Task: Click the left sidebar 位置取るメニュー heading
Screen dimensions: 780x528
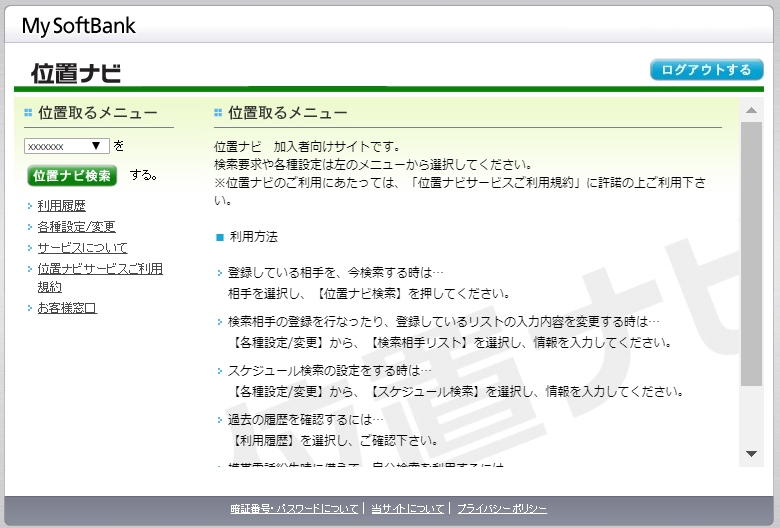Action: (98, 113)
